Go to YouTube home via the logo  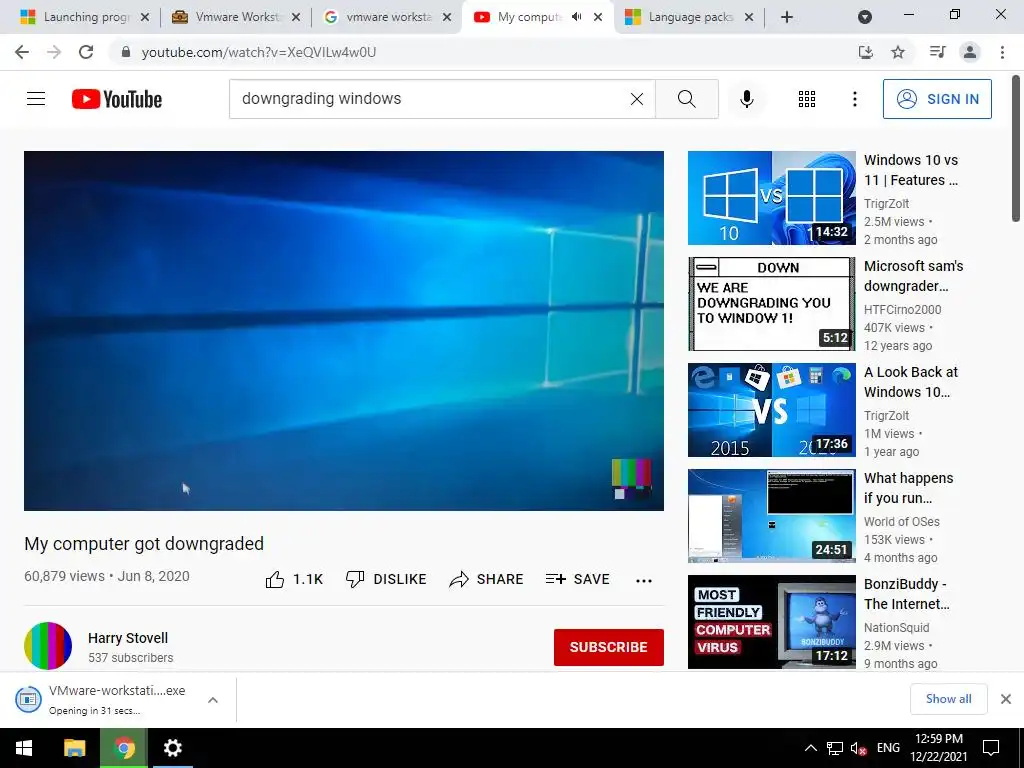[117, 99]
